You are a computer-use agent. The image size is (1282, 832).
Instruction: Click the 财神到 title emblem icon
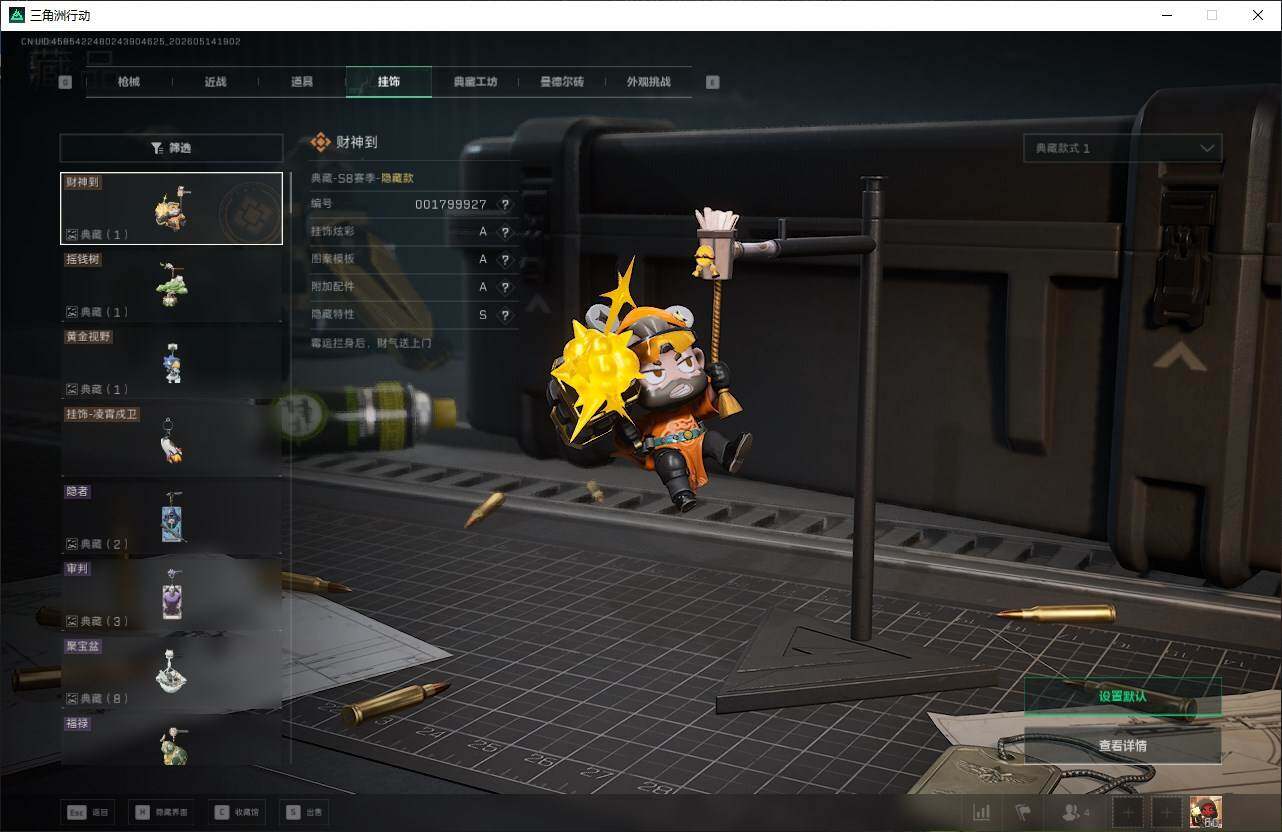point(320,143)
